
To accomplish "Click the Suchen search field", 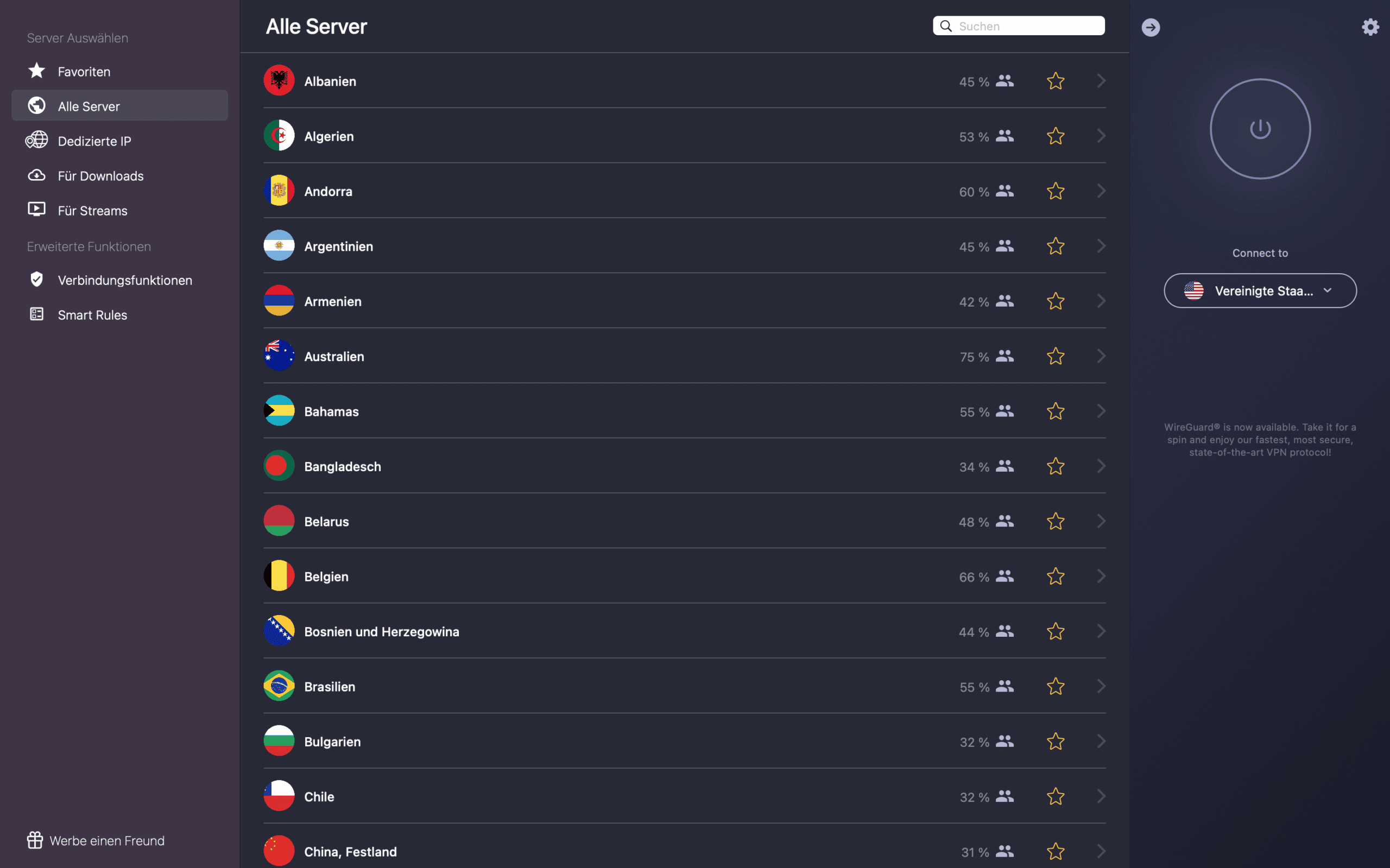I will point(1019,26).
